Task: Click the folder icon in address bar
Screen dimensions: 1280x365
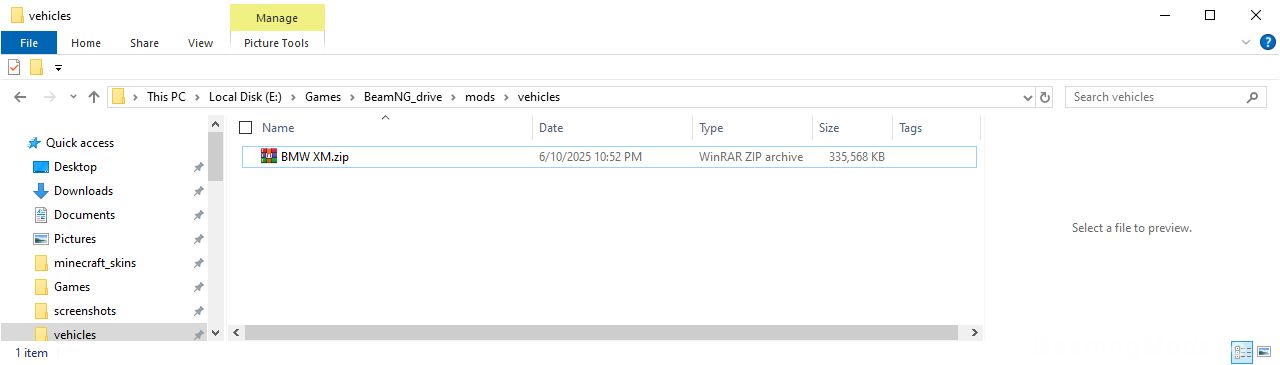Action: coord(119,97)
